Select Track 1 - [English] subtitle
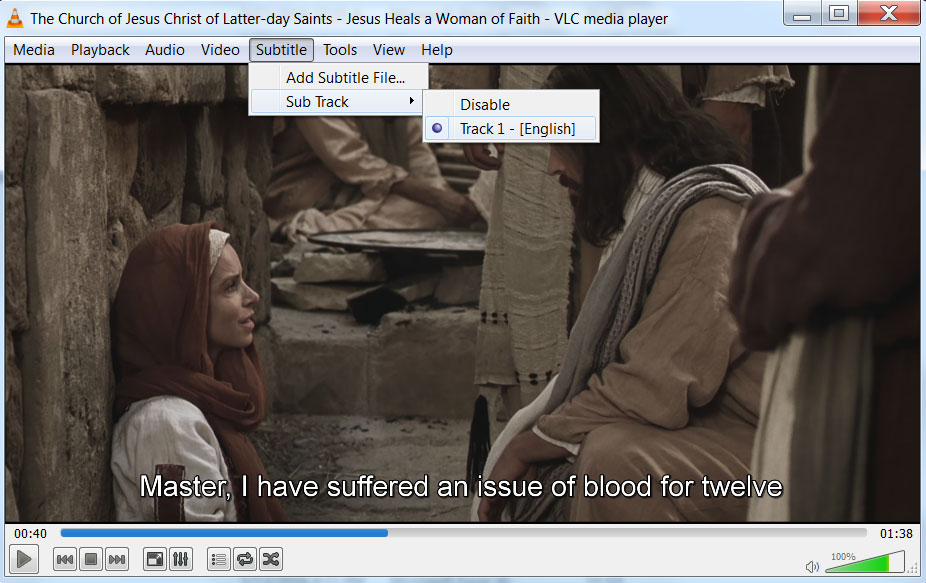Screen dimensions: 926x583 pyautogui.click(x=516, y=128)
